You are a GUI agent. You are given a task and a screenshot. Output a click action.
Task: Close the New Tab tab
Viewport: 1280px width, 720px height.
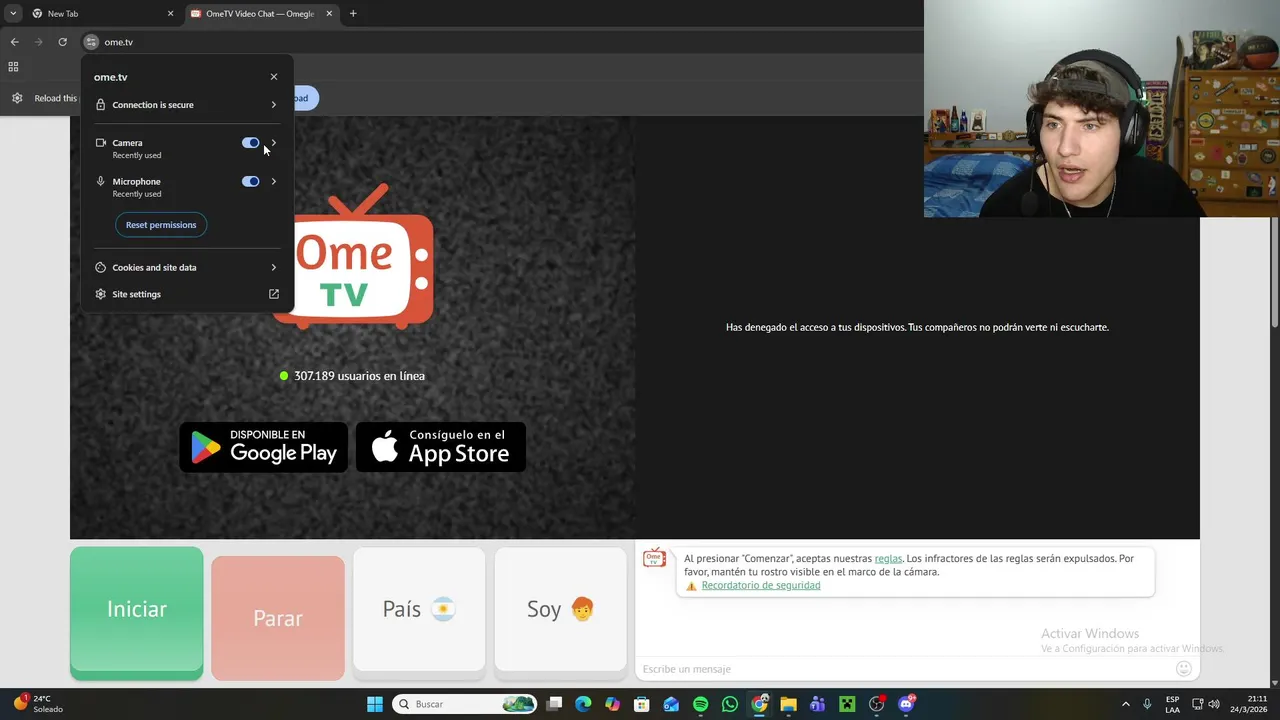[x=170, y=14]
